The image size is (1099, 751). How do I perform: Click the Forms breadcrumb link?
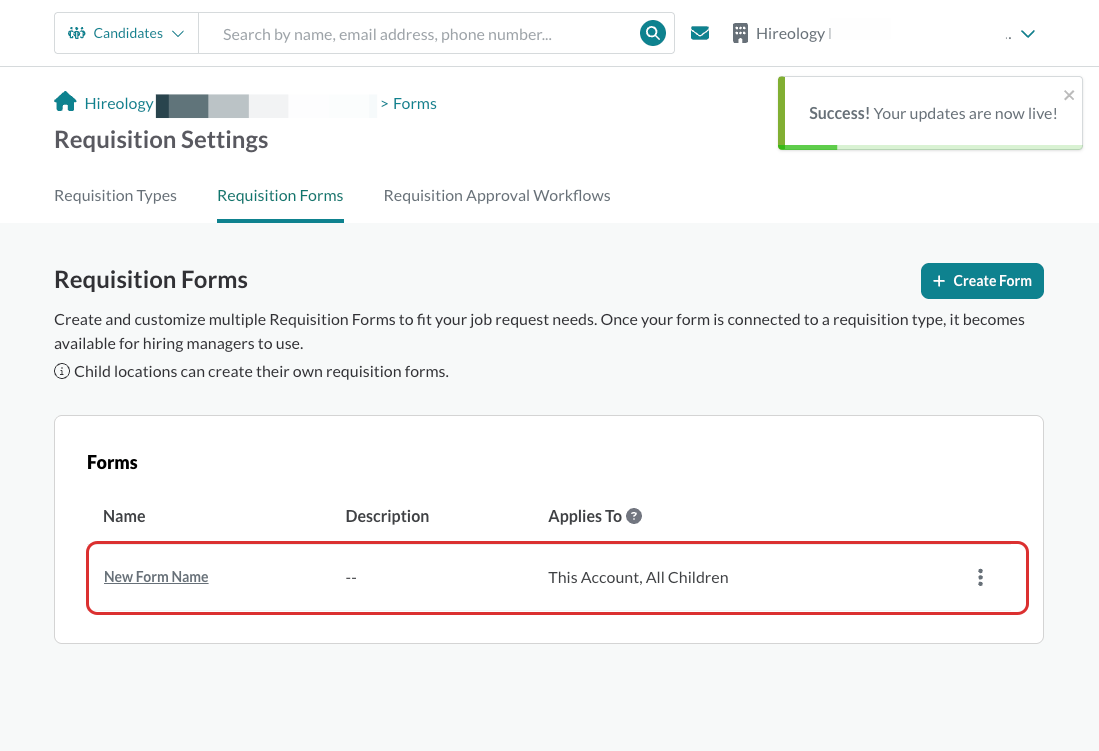click(415, 104)
